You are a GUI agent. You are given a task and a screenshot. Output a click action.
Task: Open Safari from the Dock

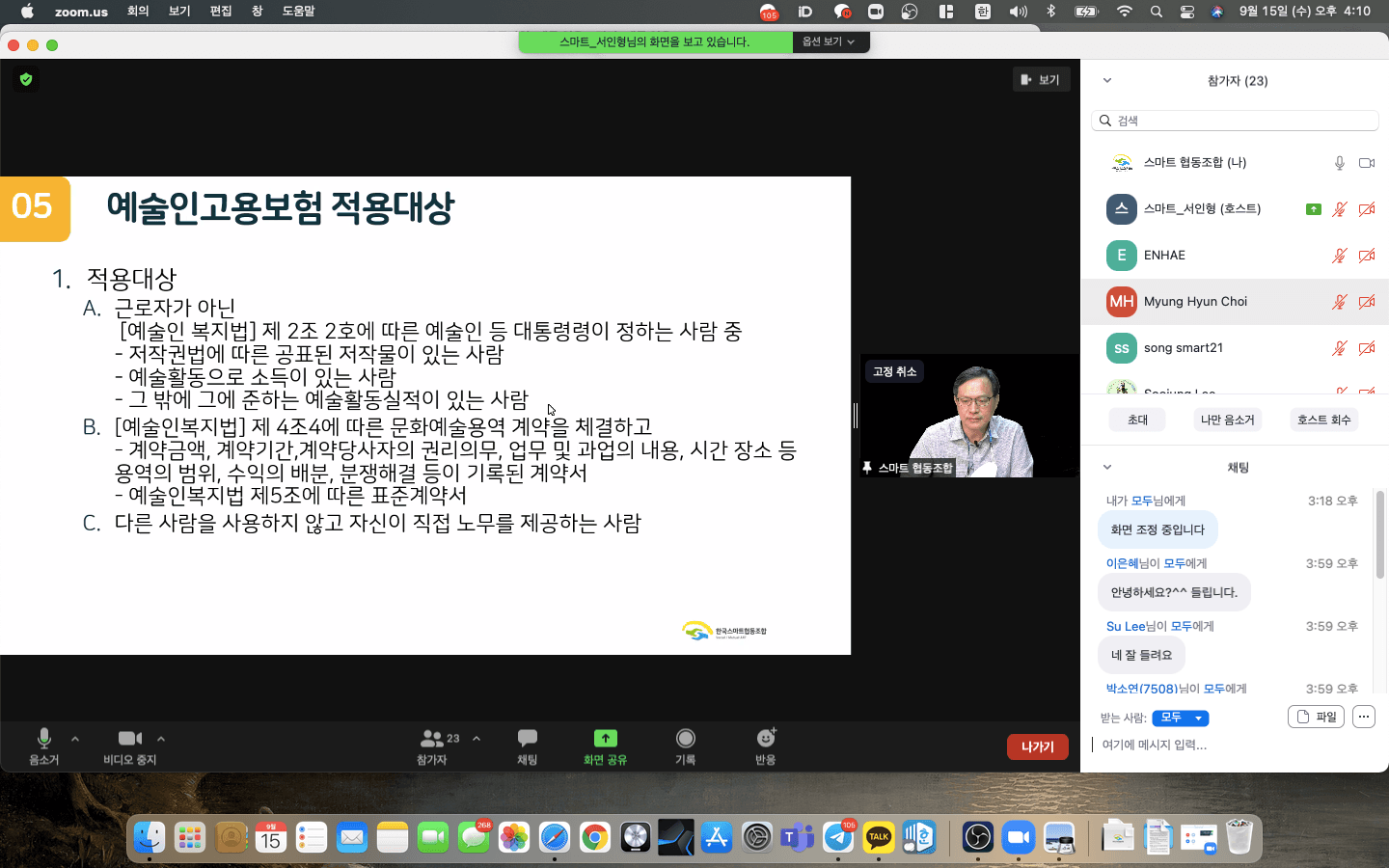[555, 837]
